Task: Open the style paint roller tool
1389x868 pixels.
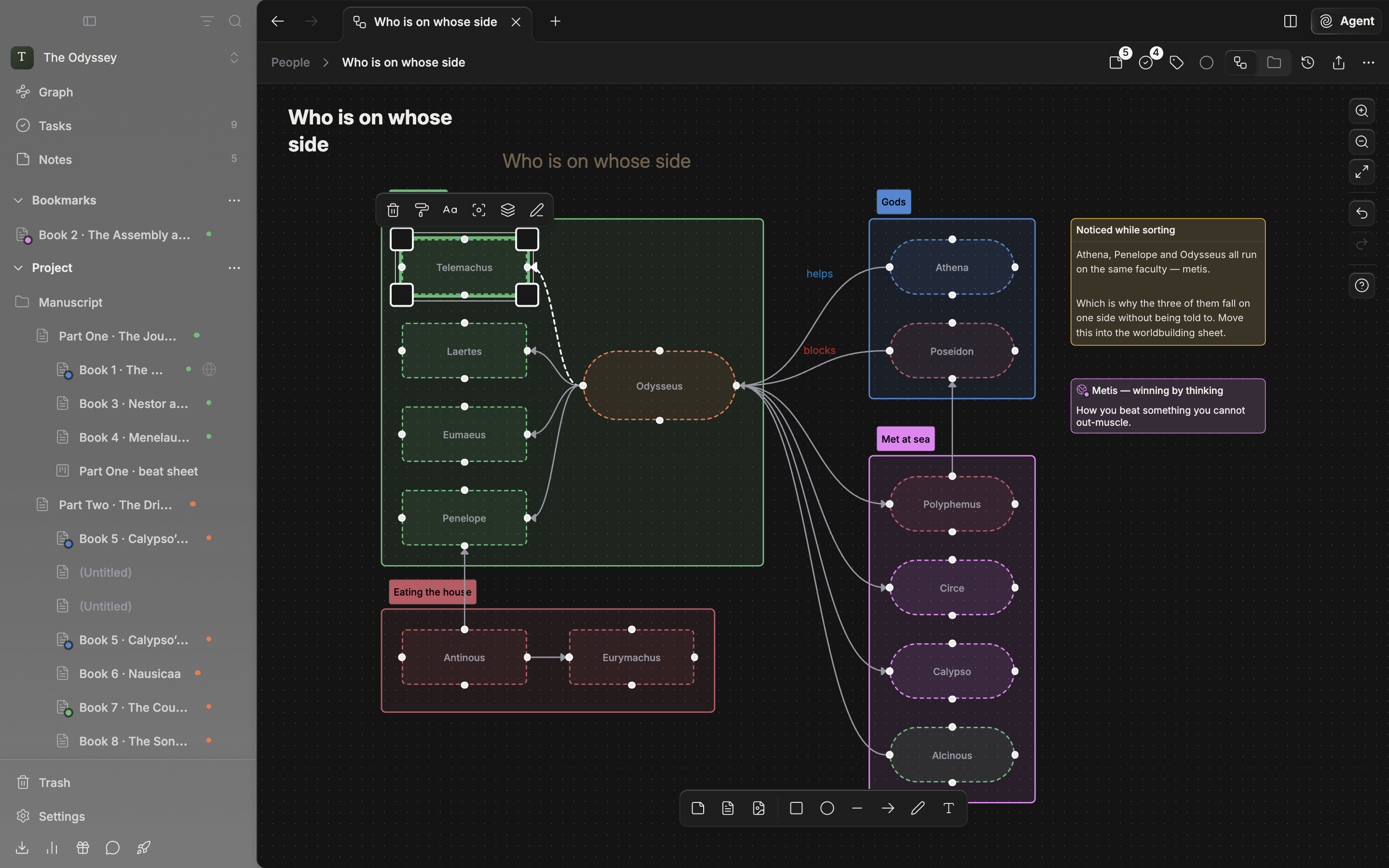Action: point(422,210)
